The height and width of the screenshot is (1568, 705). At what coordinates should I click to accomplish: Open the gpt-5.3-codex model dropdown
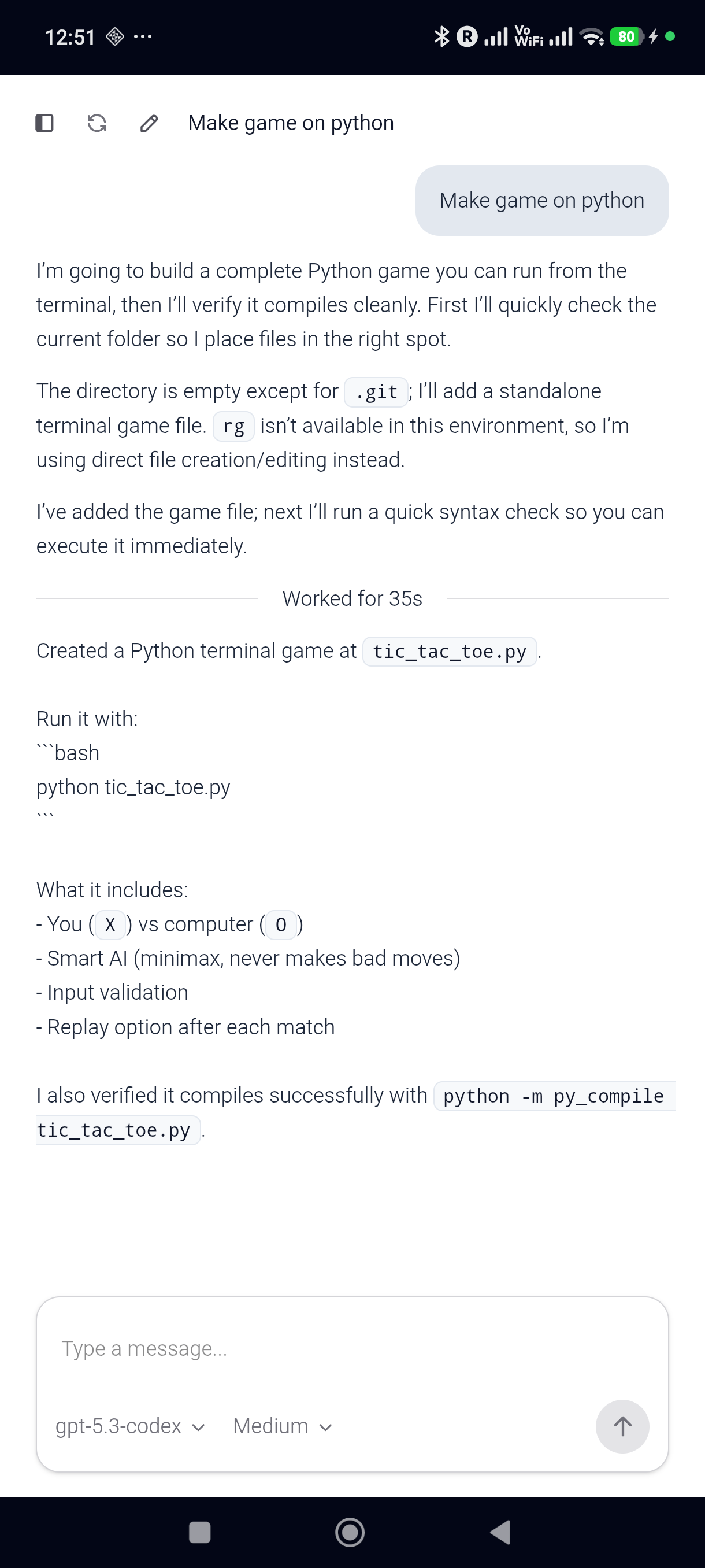(129, 1426)
